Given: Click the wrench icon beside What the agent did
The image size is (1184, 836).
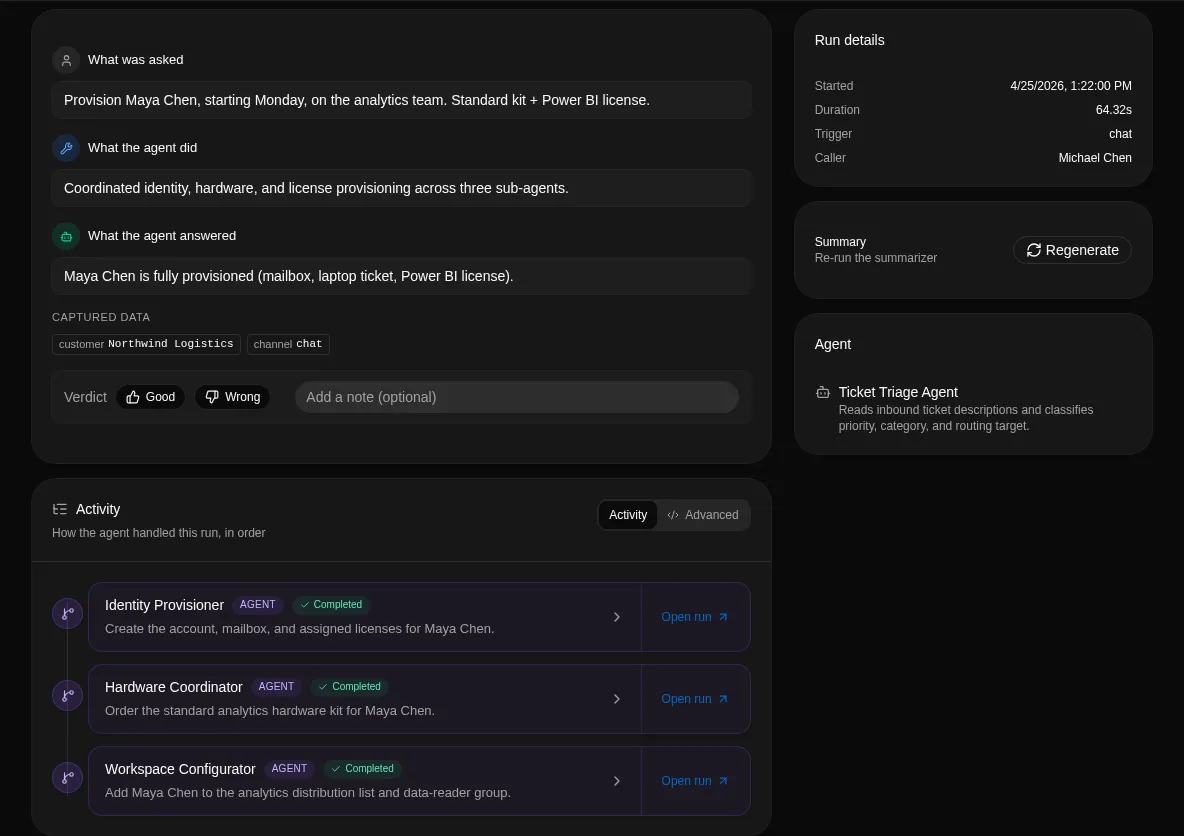Looking at the screenshot, I should click(66, 148).
